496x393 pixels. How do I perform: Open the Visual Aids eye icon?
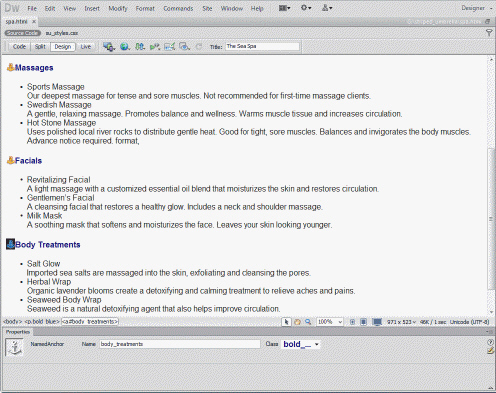pos(184,47)
